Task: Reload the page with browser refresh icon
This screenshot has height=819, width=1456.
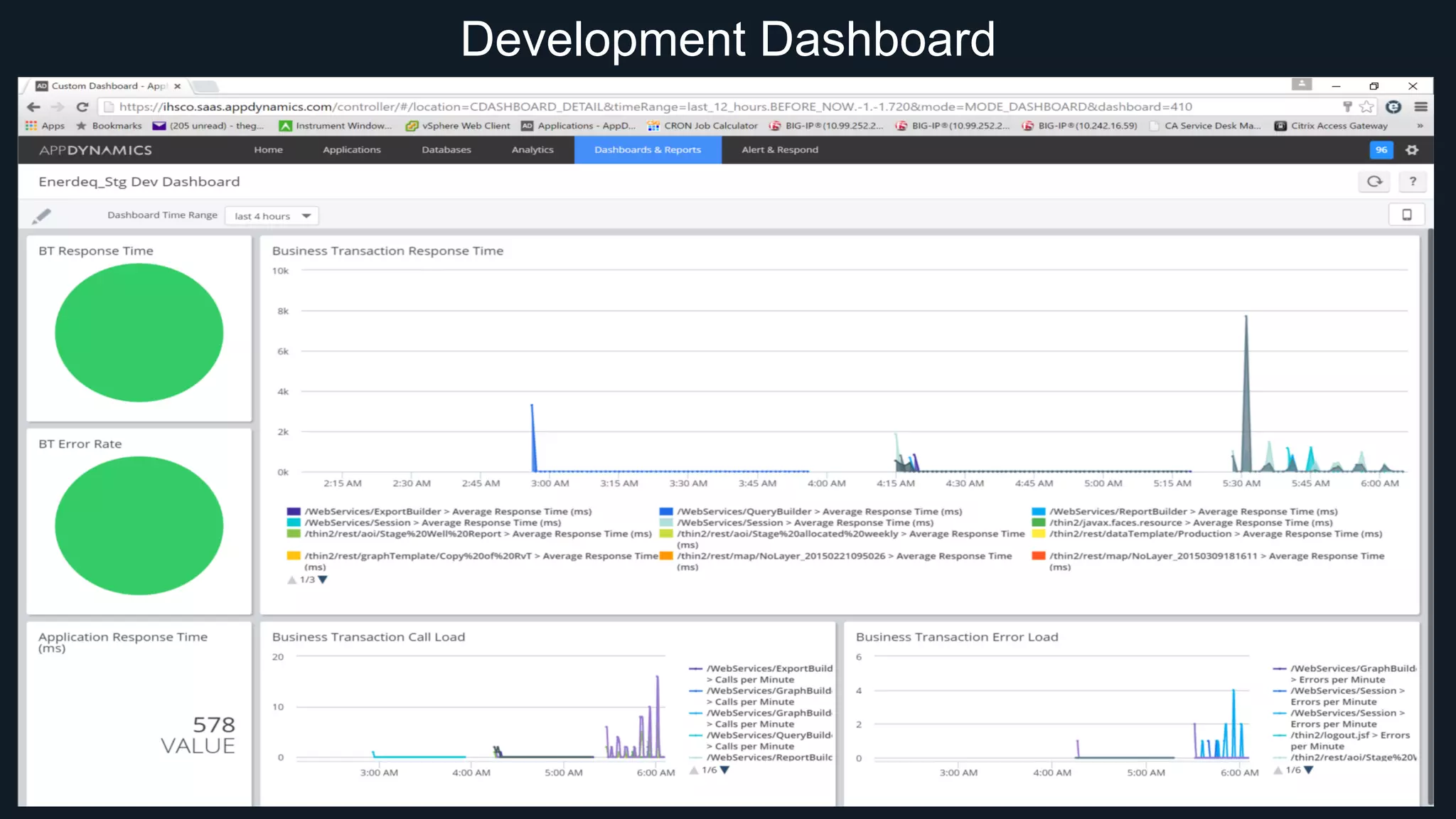Action: [x=82, y=107]
